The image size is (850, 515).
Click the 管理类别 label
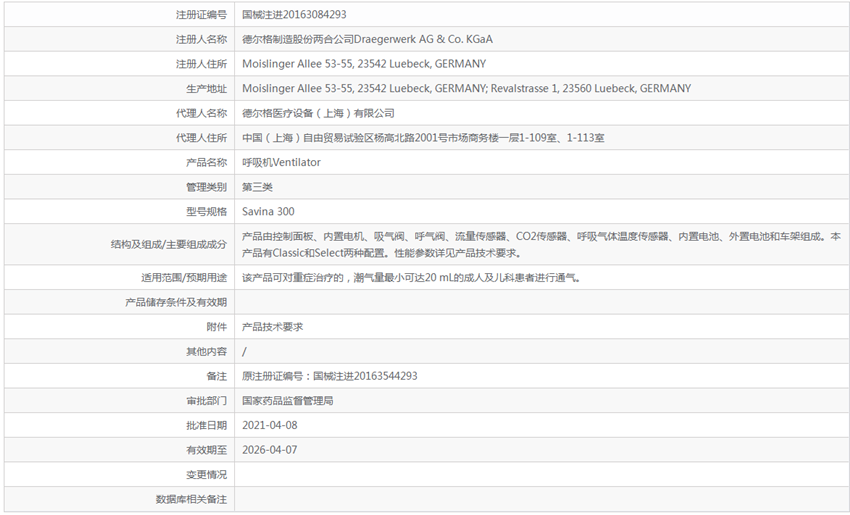tap(206, 188)
